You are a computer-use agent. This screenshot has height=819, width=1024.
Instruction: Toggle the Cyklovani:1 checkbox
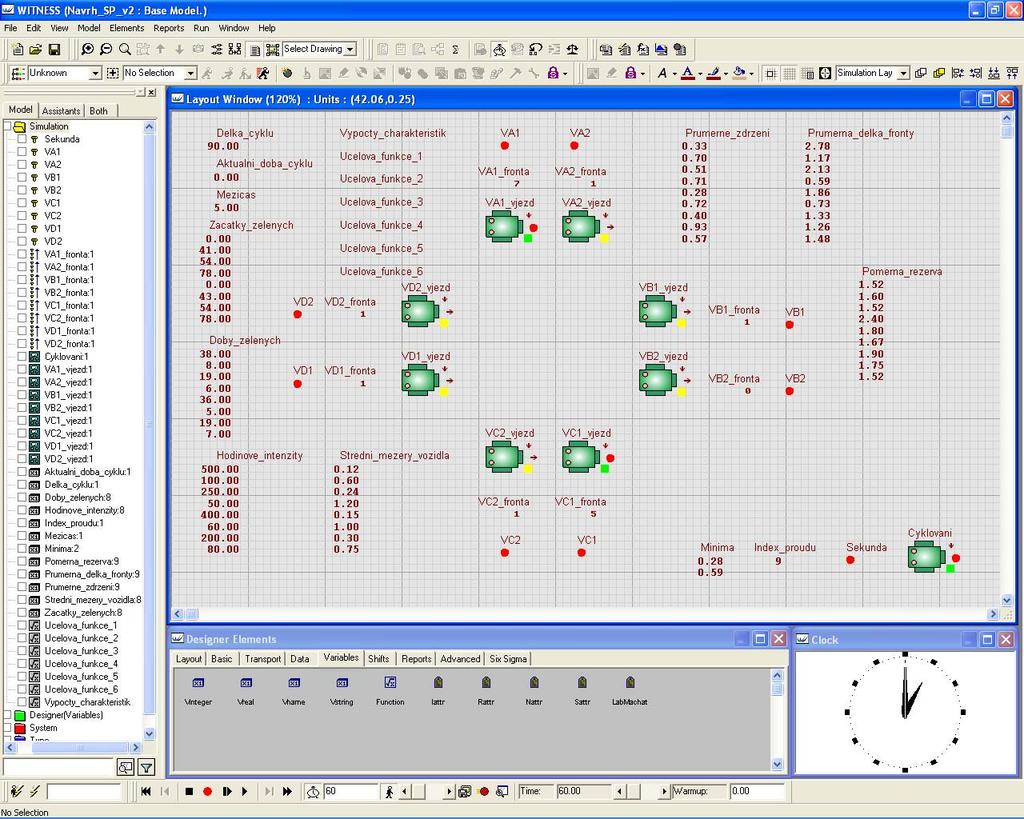[x=22, y=357]
